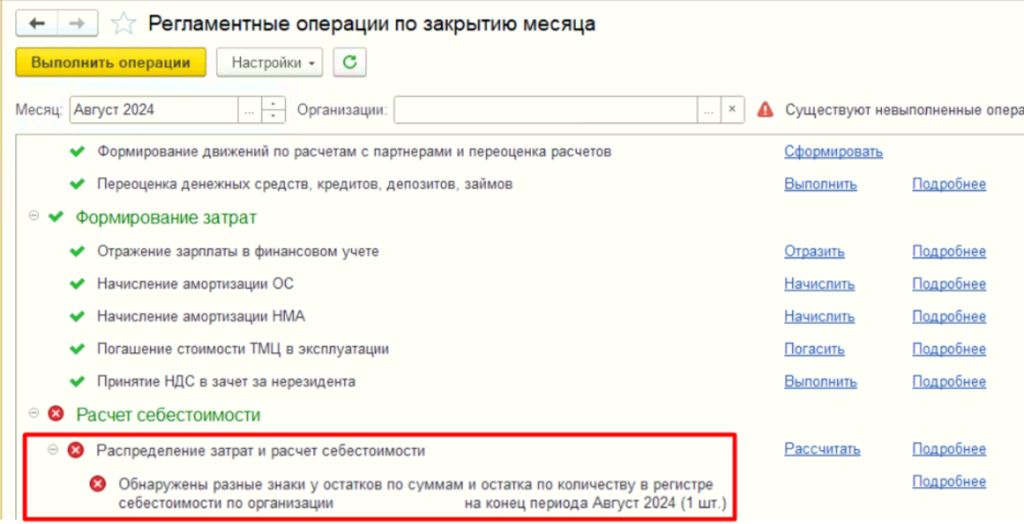The height and width of the screenshot is (524, 1024).
Task: Collapse the Формирование затрат group
Action: pyautogui.click(x=35, y=217)
